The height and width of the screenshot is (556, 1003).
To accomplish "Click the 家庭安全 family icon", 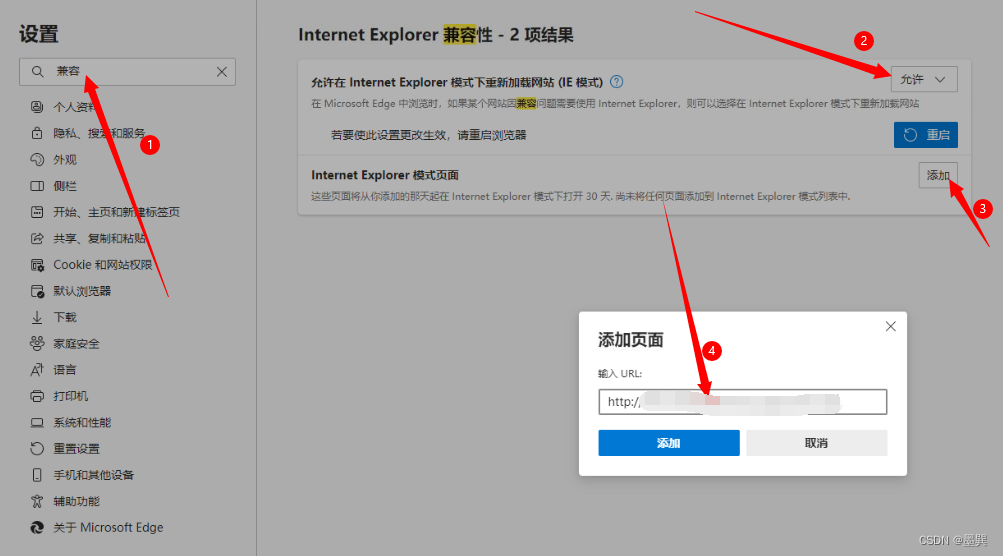I will click(37, 344).
